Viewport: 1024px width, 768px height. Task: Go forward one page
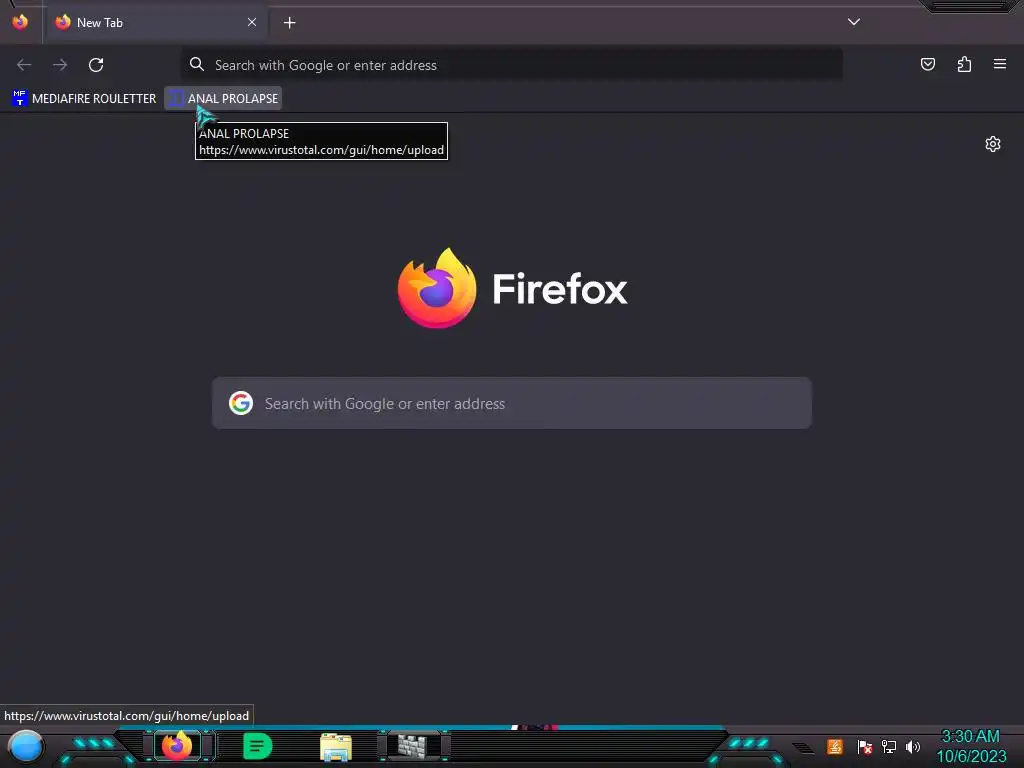pos(60,65)
